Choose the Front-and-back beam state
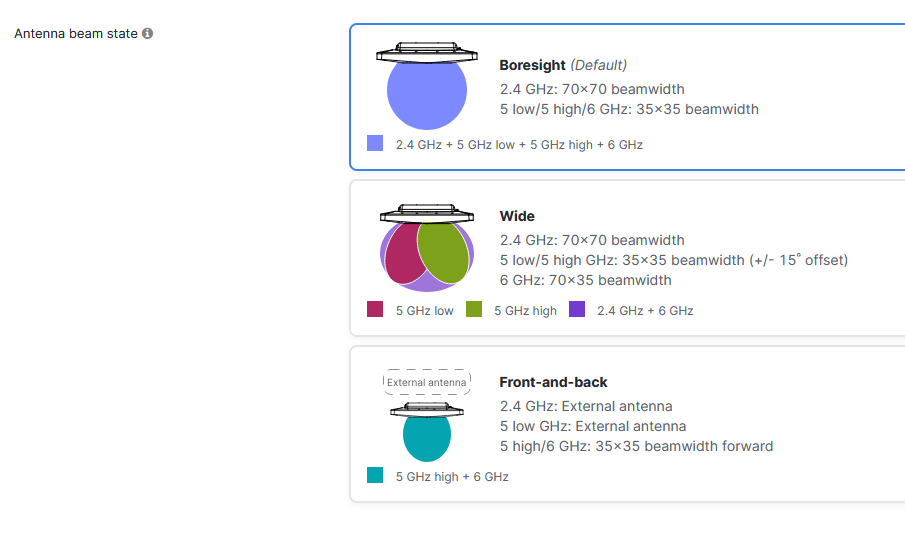 coord(627,424)
